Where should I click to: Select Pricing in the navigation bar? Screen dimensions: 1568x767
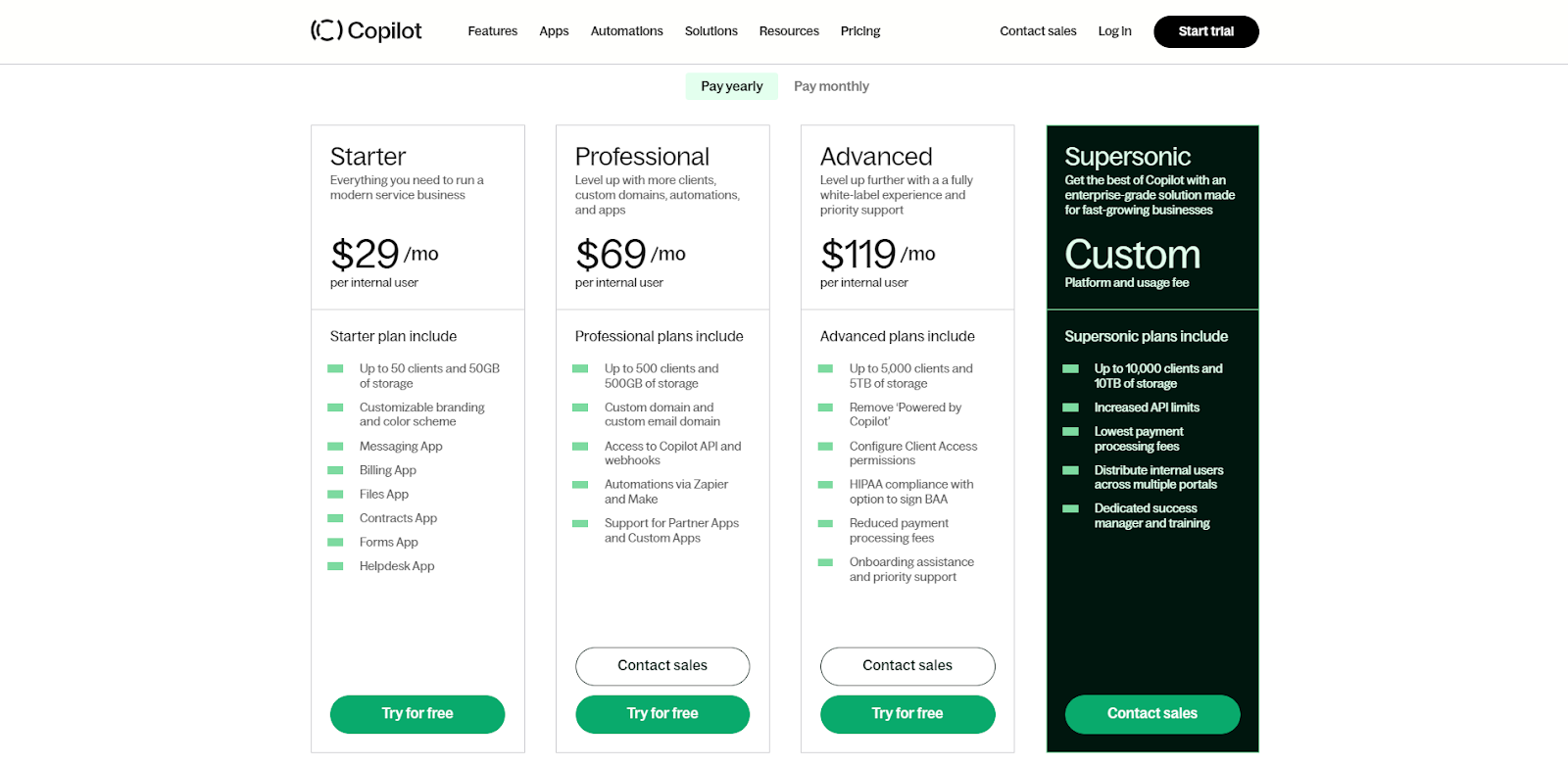(x=859, y=30)
